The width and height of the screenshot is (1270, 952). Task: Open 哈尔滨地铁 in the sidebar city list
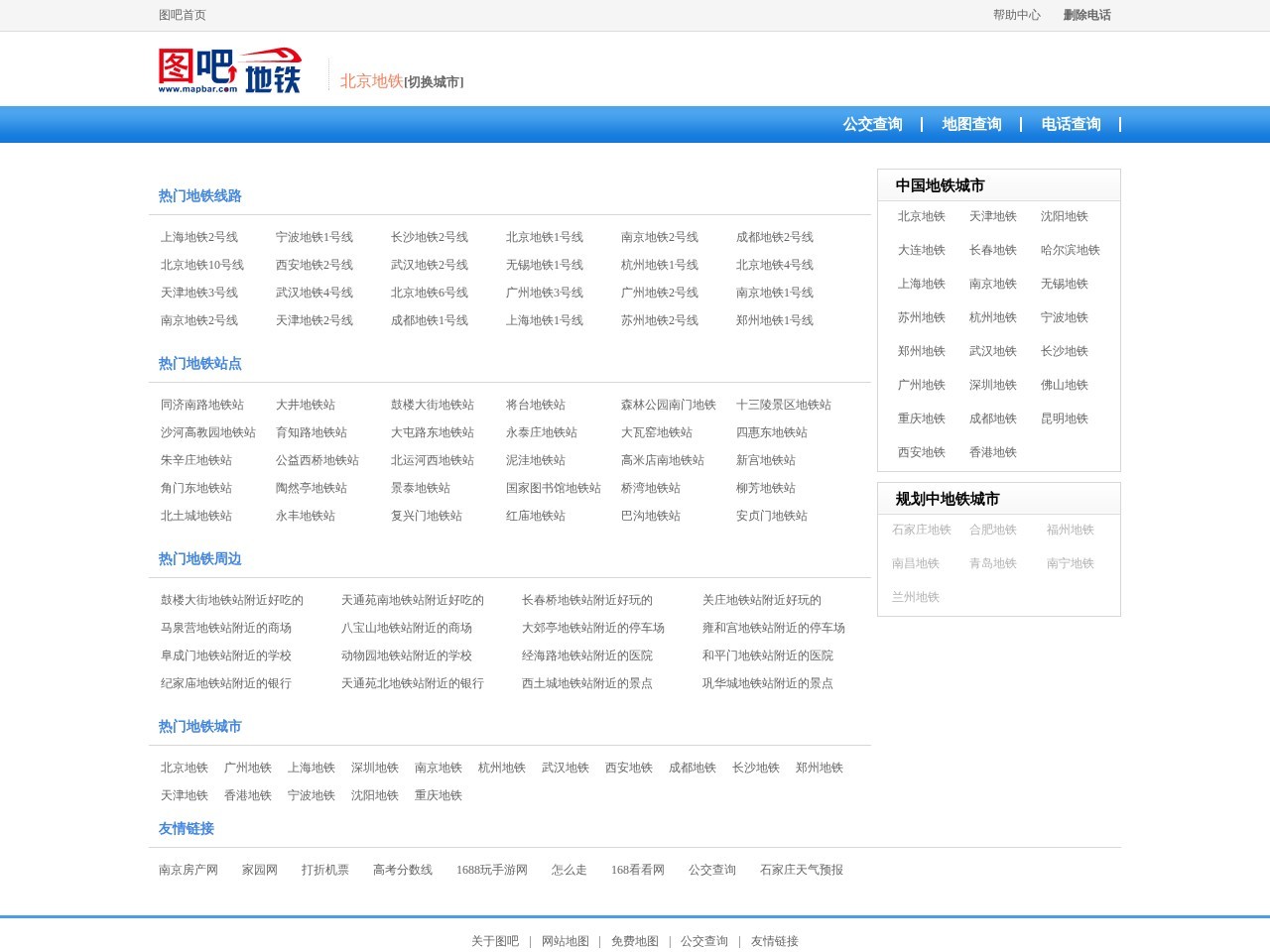tap(1073, 250)
